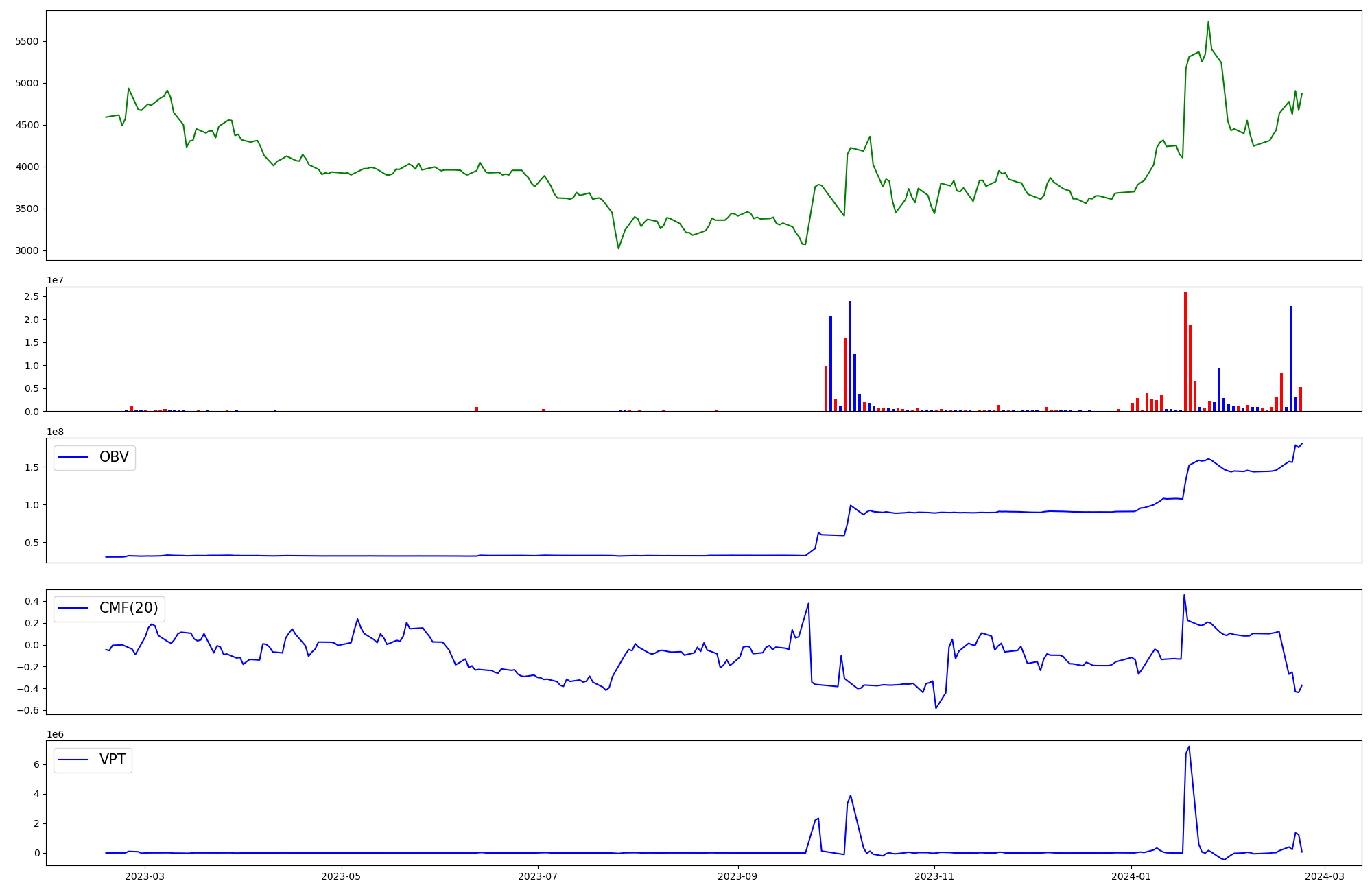Click the VPT legend label
This screenshot has height=892, width=1372.
pyautogui.click(x=113, y=760)
